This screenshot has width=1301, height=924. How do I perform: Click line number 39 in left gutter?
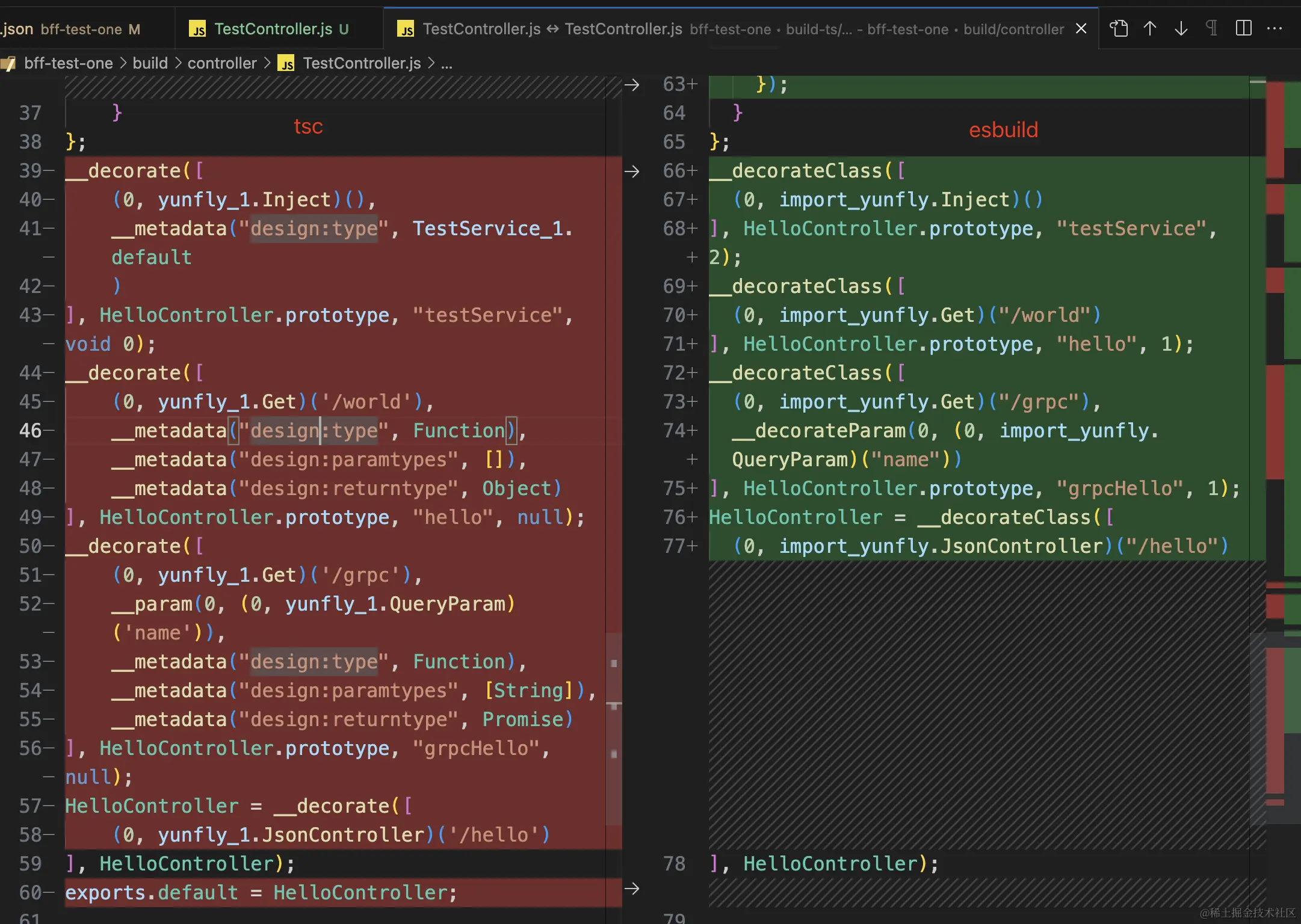pyautogui.click(x=30, y=171)
